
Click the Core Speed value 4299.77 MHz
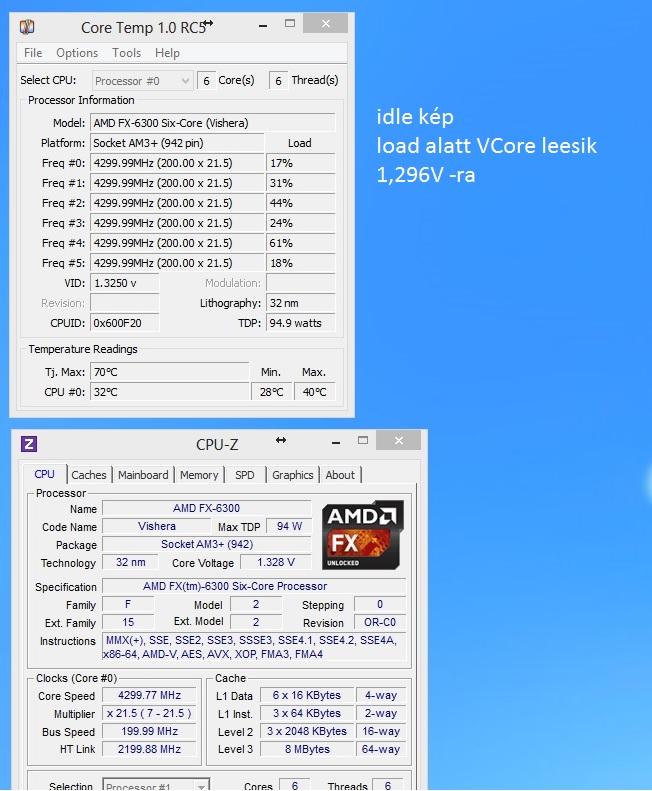coord(149,696)
